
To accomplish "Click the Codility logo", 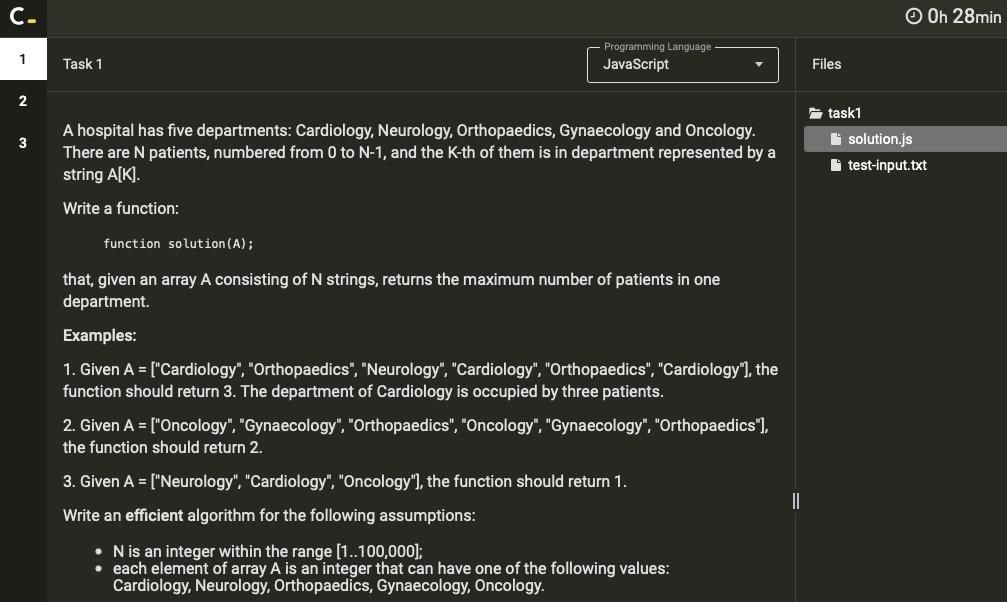I will 22,17.
